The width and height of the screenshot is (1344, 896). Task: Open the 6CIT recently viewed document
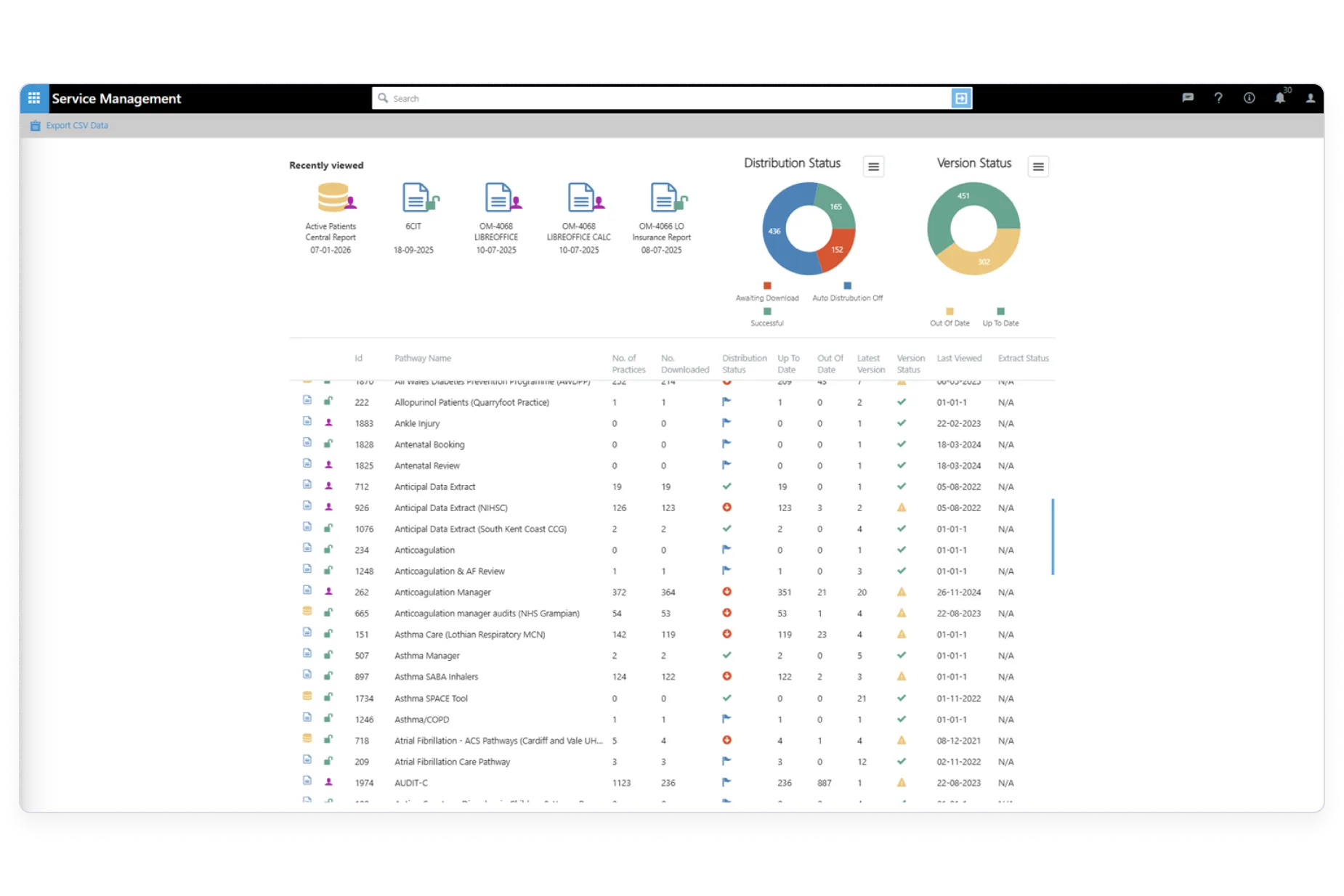pyautogui.click(x=416, y=198)
